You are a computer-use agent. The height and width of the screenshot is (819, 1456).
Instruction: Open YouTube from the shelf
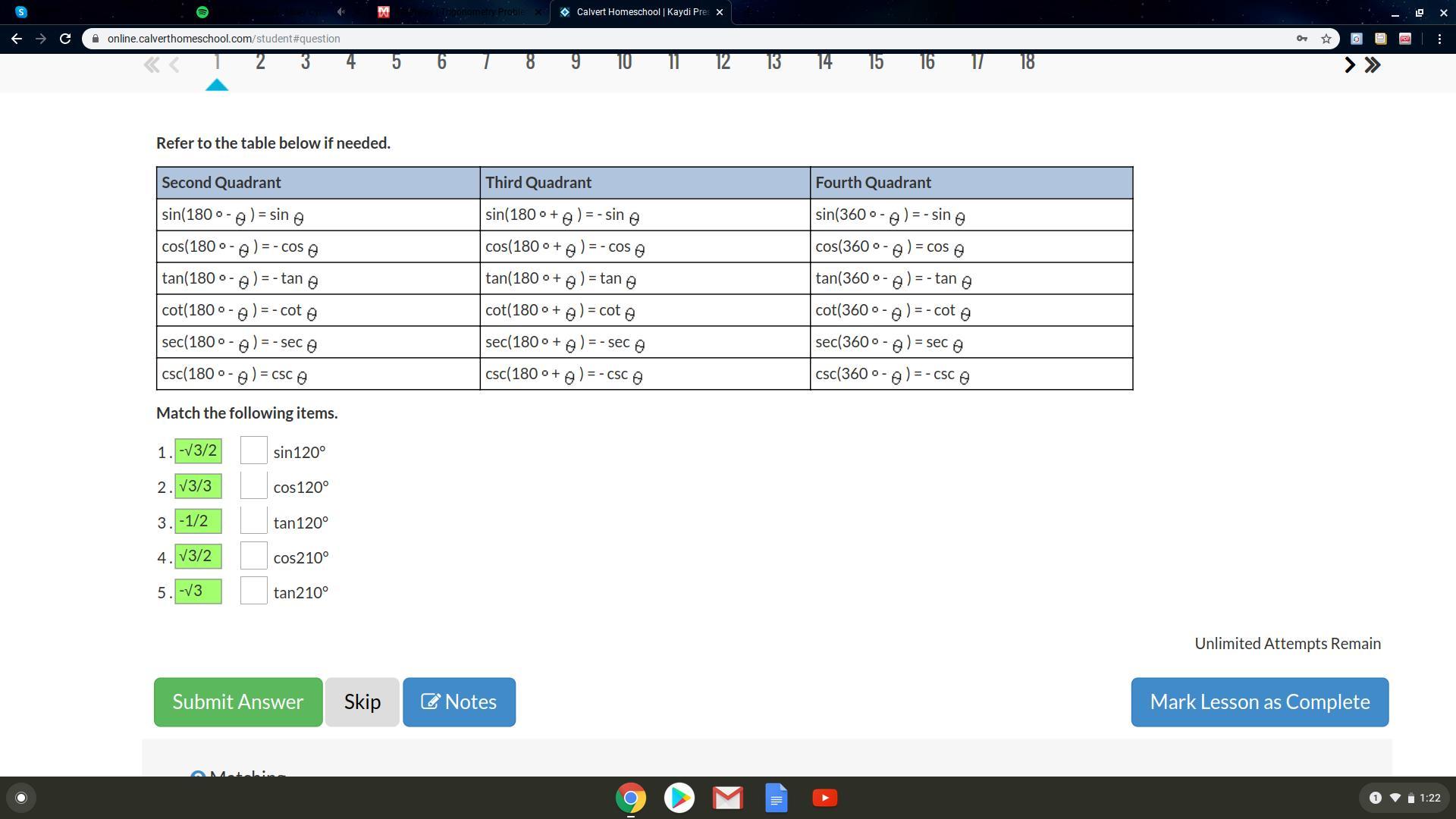[824, 798]
